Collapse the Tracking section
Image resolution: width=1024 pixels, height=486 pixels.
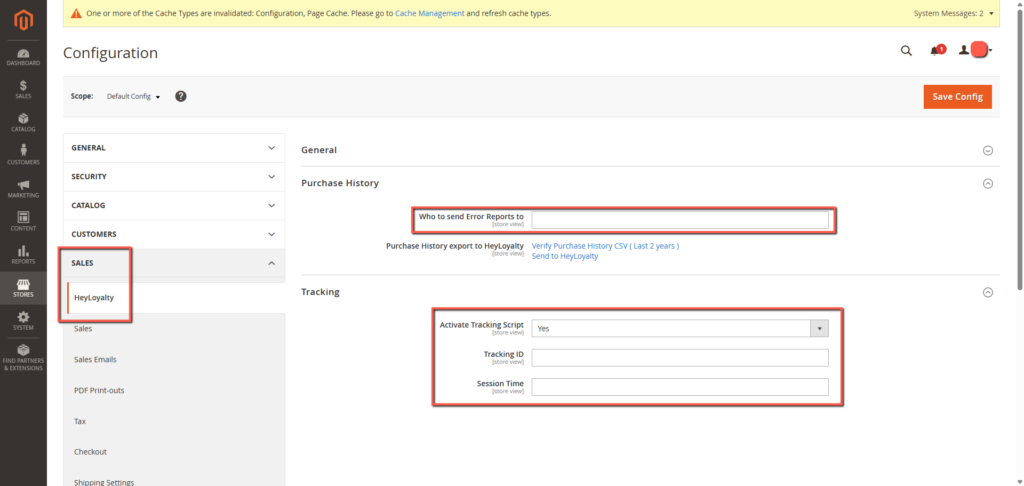tap(987, 292)
